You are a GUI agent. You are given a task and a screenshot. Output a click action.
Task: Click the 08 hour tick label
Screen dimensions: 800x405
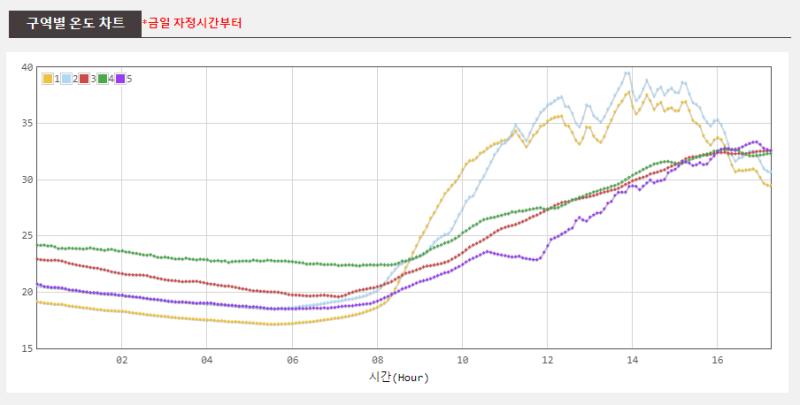pos(378,360)
